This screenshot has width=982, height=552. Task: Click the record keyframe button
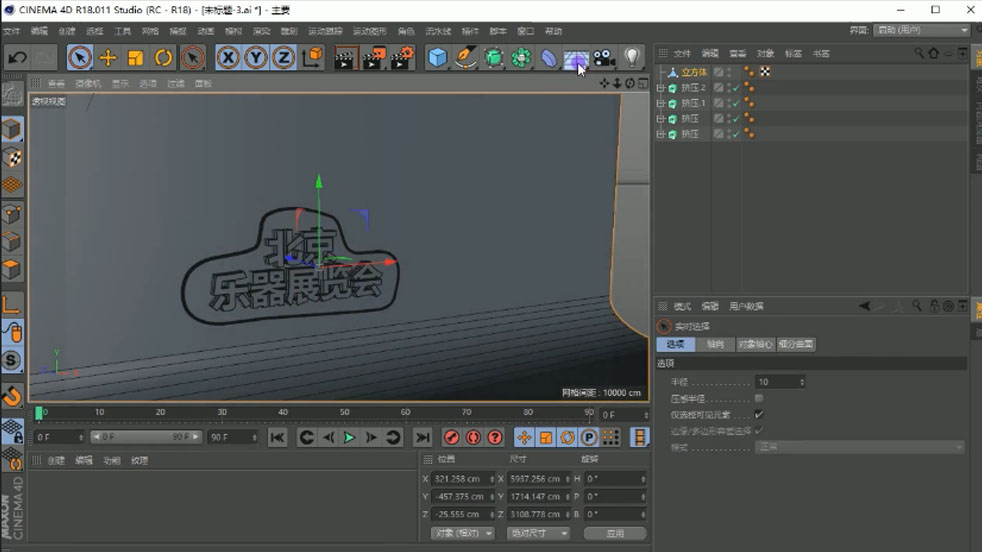pos(452,437)
